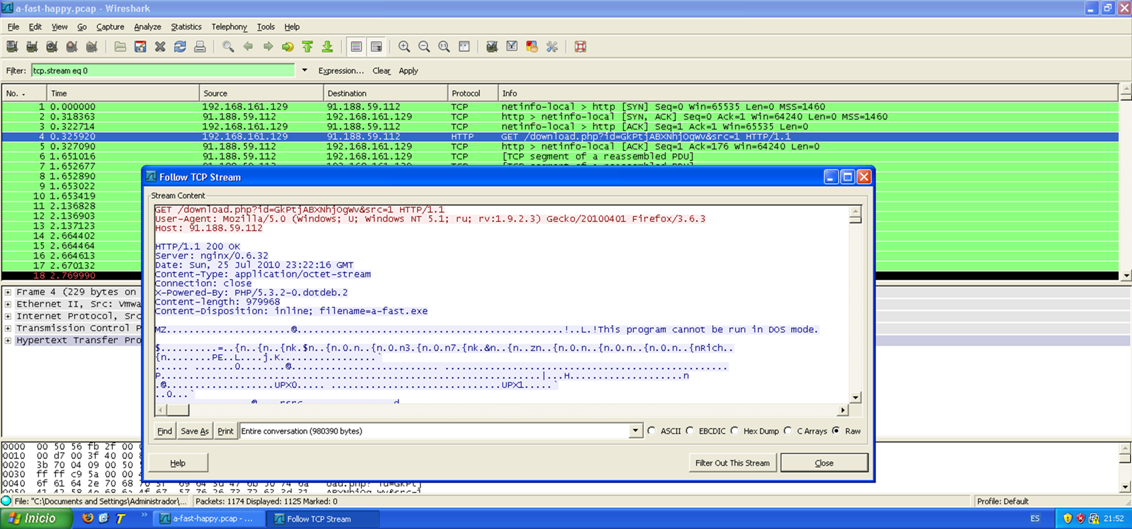Click the print packets icon

click(200, 46)
